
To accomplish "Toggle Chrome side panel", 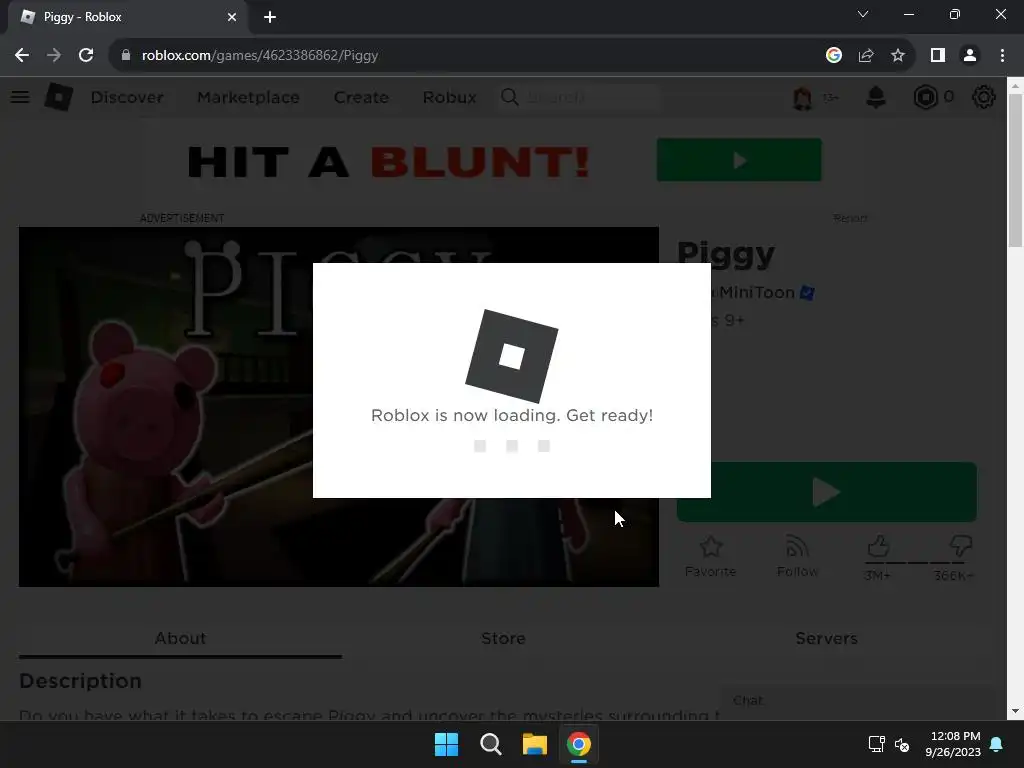I will [x=938, y=56].
